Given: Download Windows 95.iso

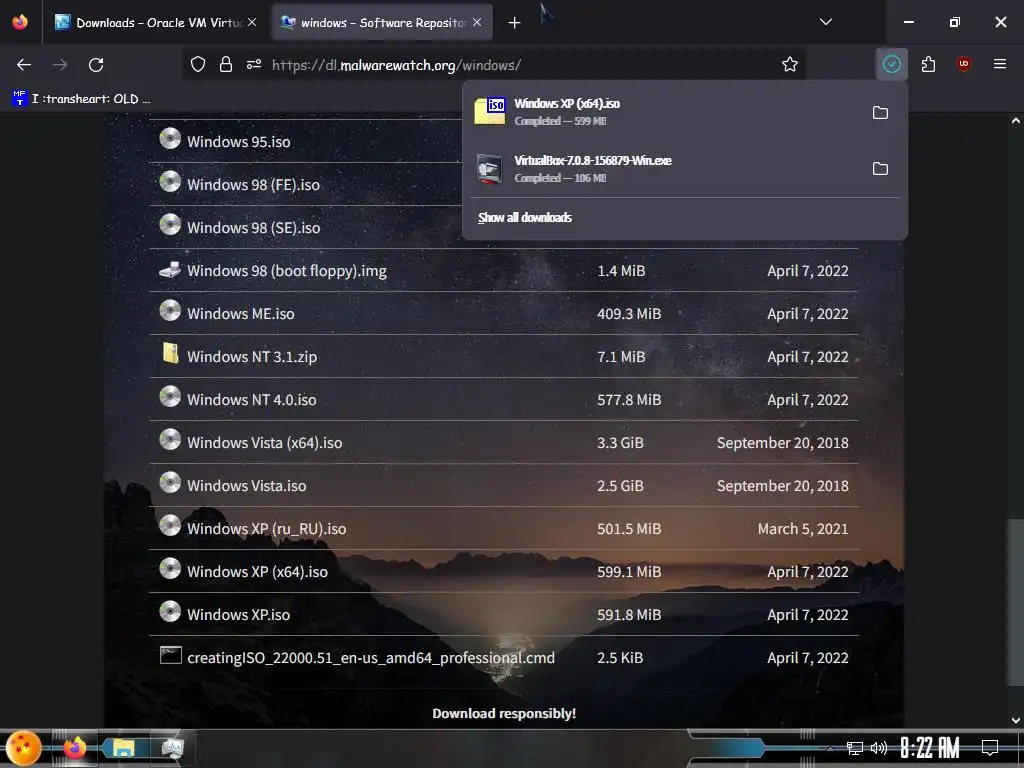Looking at the screenshot, I should (238, 142).
